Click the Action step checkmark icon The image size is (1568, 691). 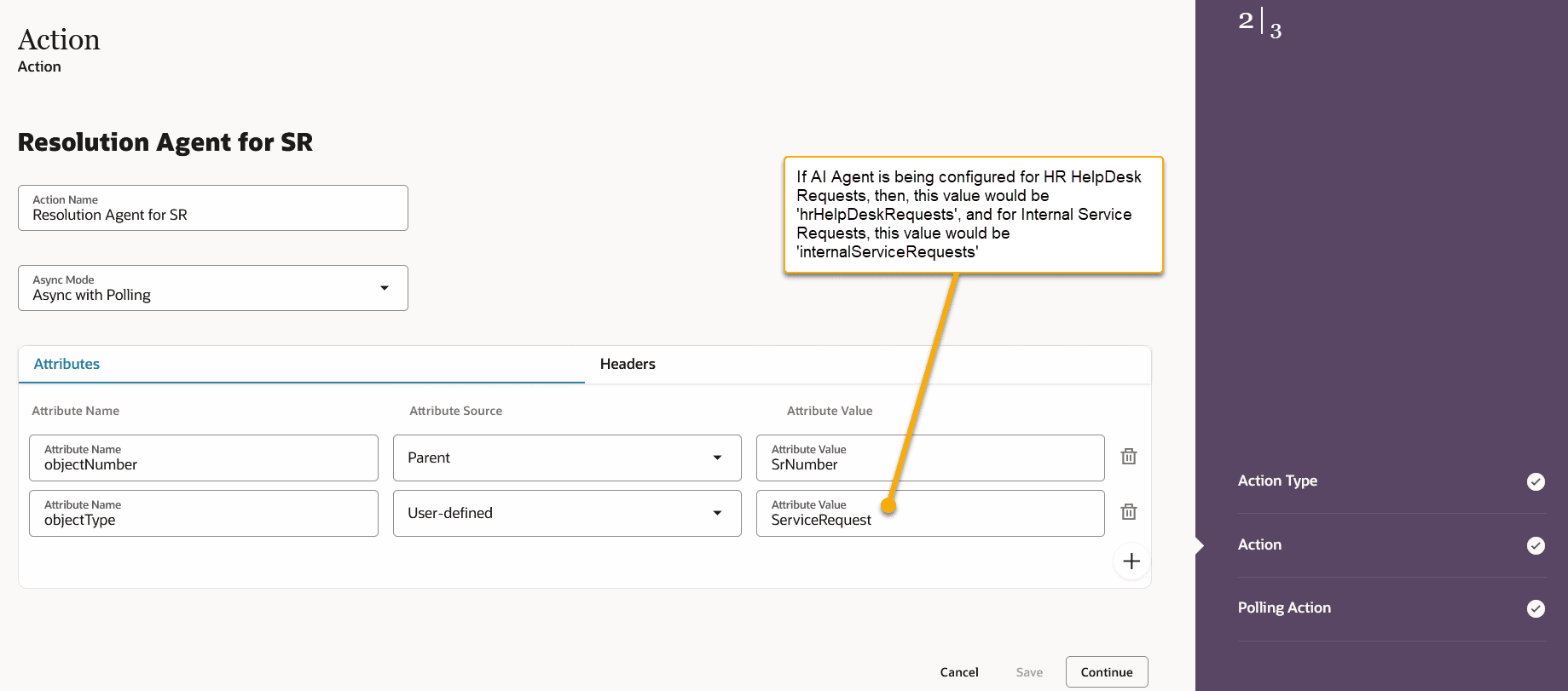click(x=1536, y=545)
